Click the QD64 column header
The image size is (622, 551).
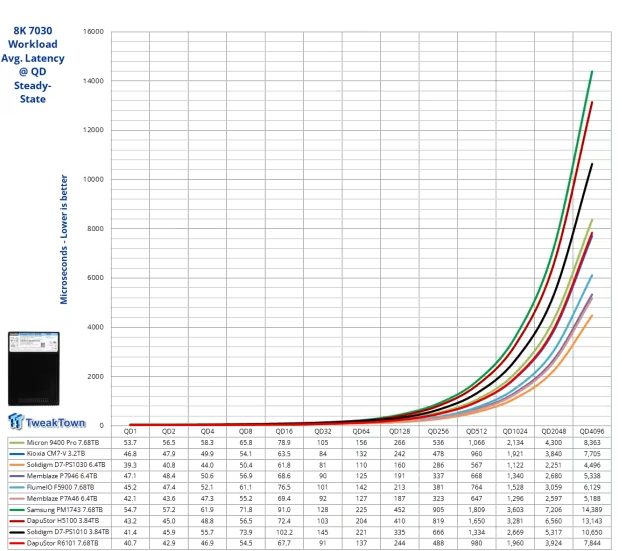coord(361,432)
